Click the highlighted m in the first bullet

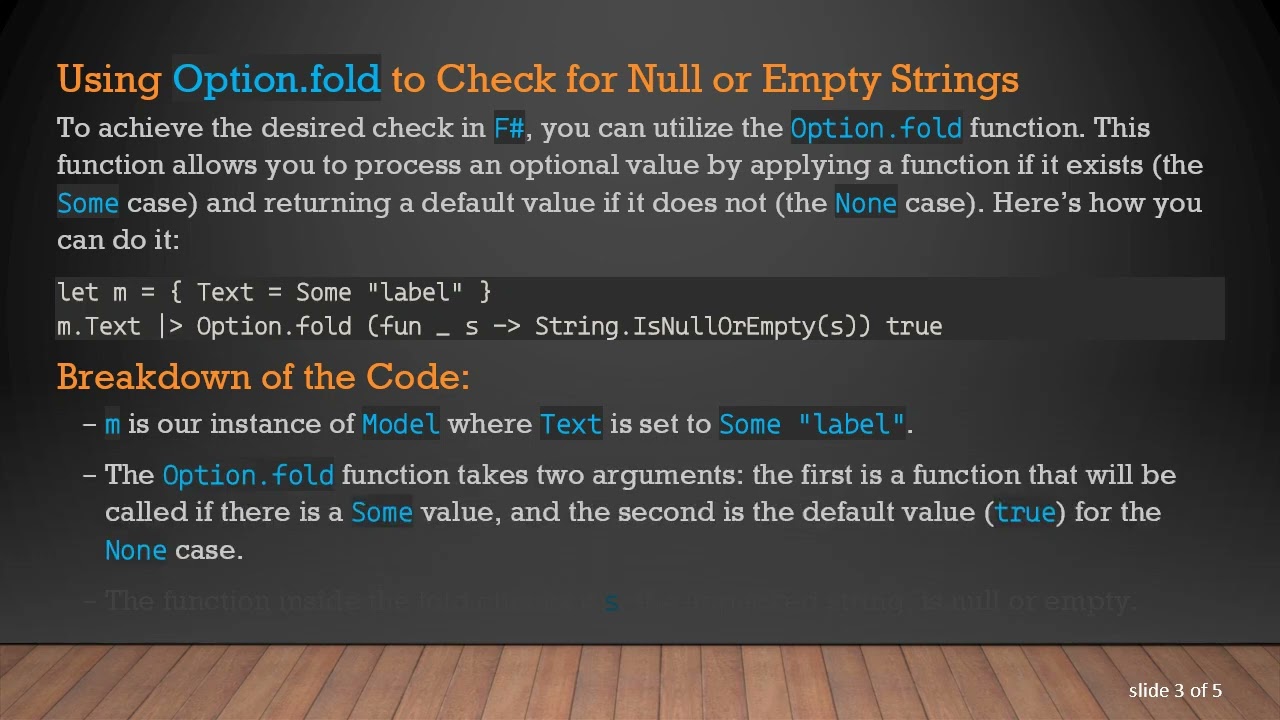[112, 424]
